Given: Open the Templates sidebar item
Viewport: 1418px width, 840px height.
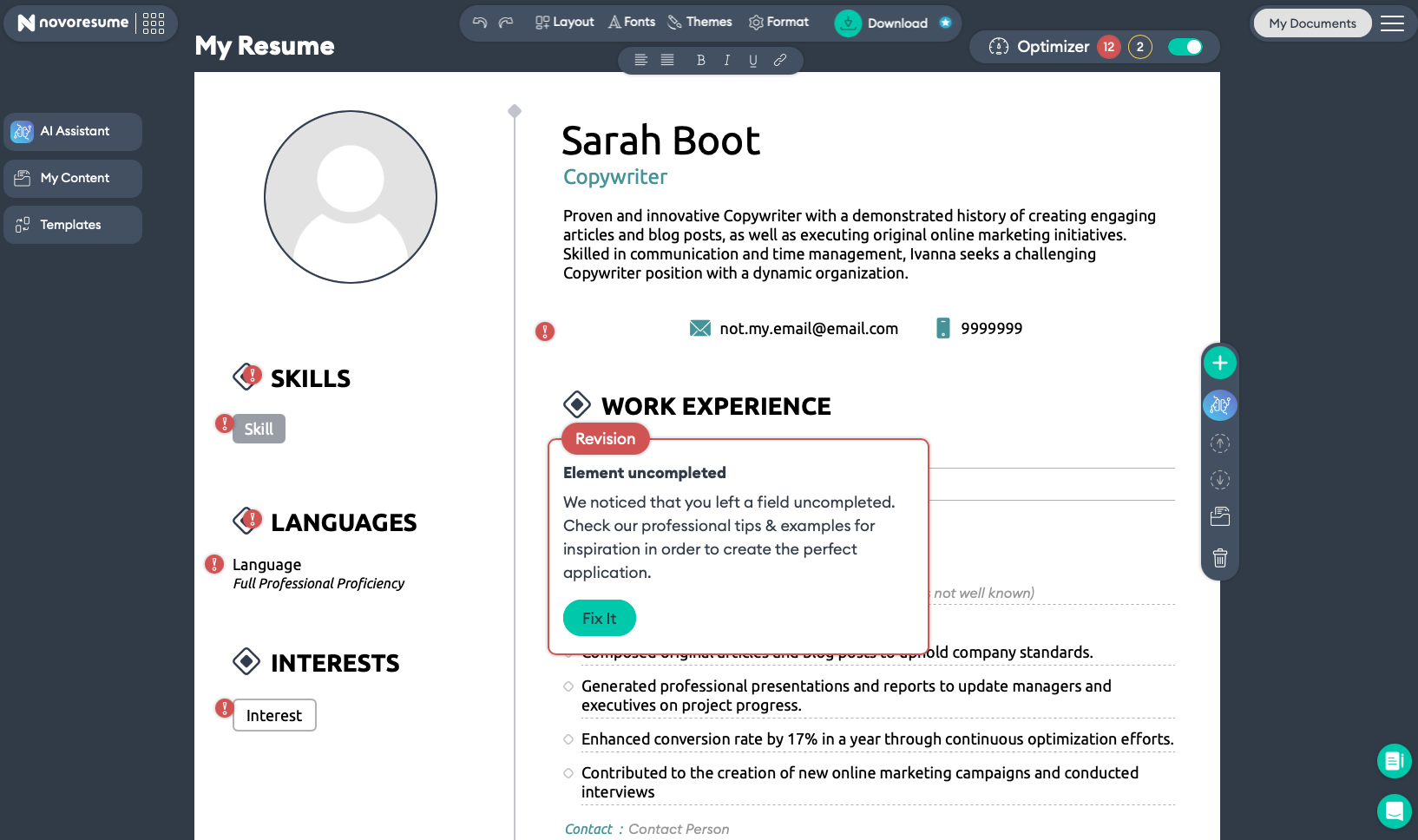Looking at the screenshot, I should coord(73,225).
